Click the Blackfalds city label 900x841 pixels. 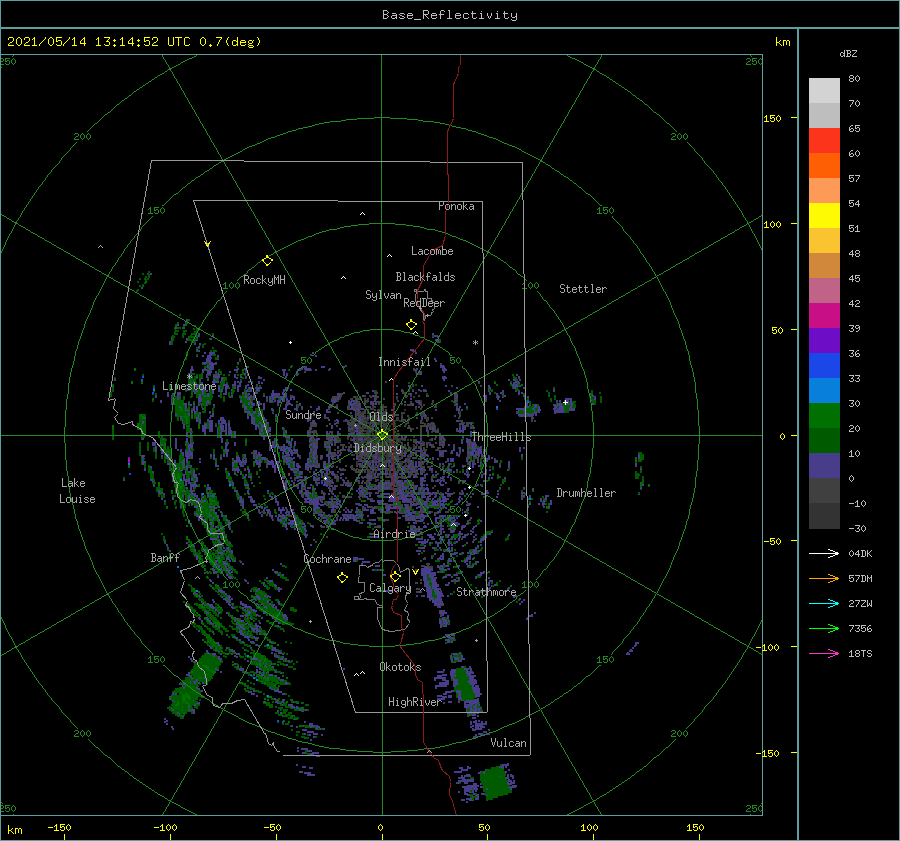[425, 277]
